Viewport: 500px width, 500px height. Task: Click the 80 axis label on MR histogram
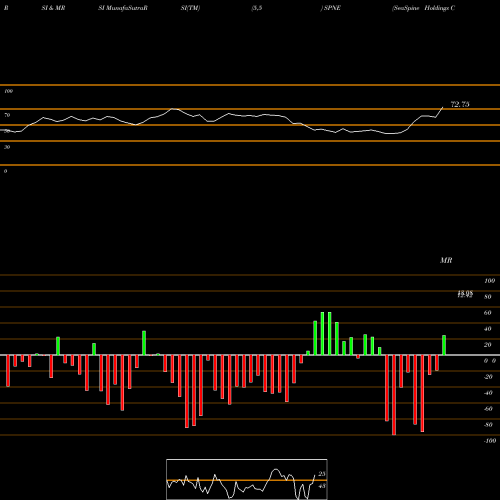click(488, 297)
